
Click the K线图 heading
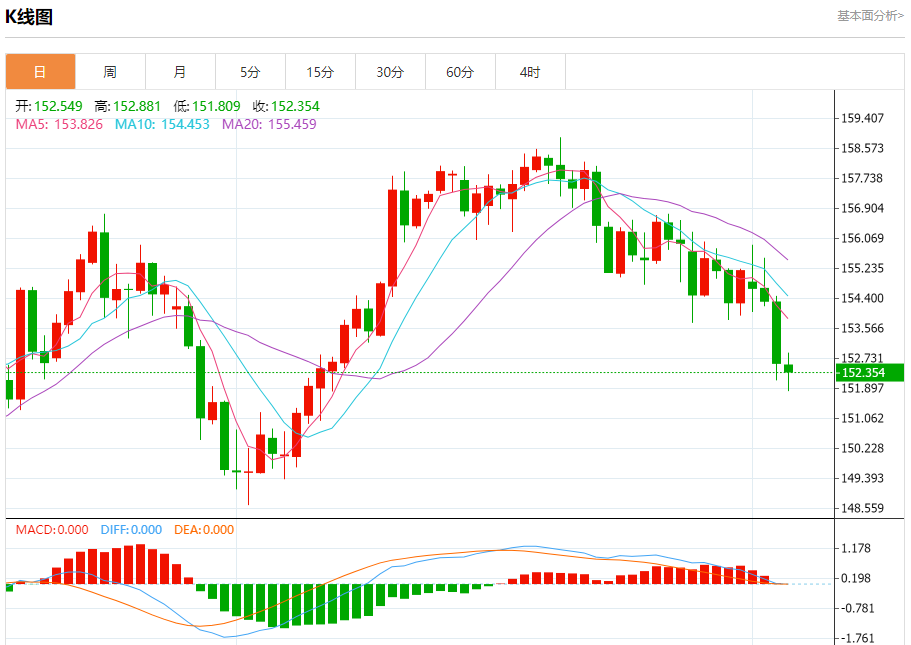point(29,17)
